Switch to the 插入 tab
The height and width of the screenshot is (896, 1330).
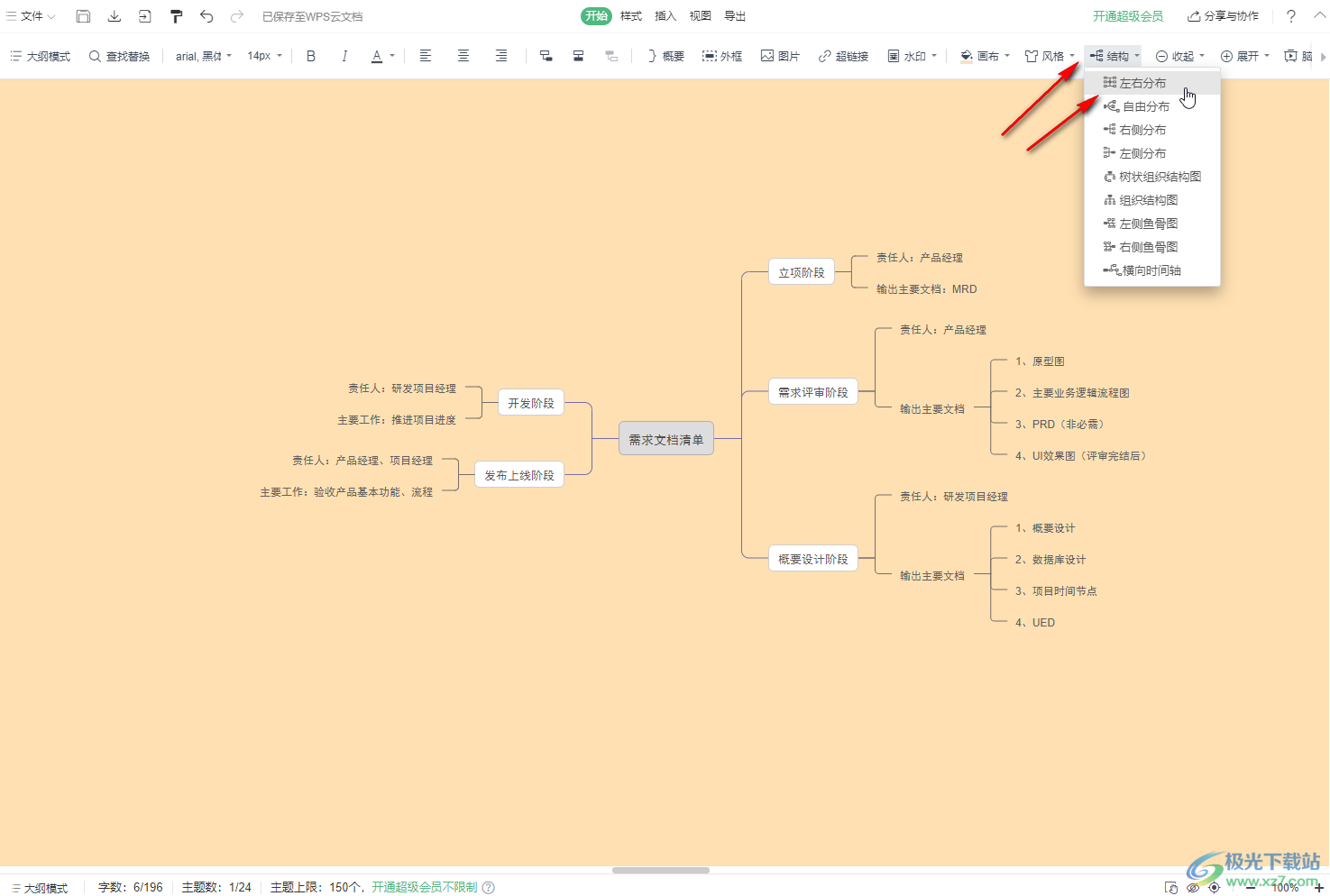coord(665,16)
